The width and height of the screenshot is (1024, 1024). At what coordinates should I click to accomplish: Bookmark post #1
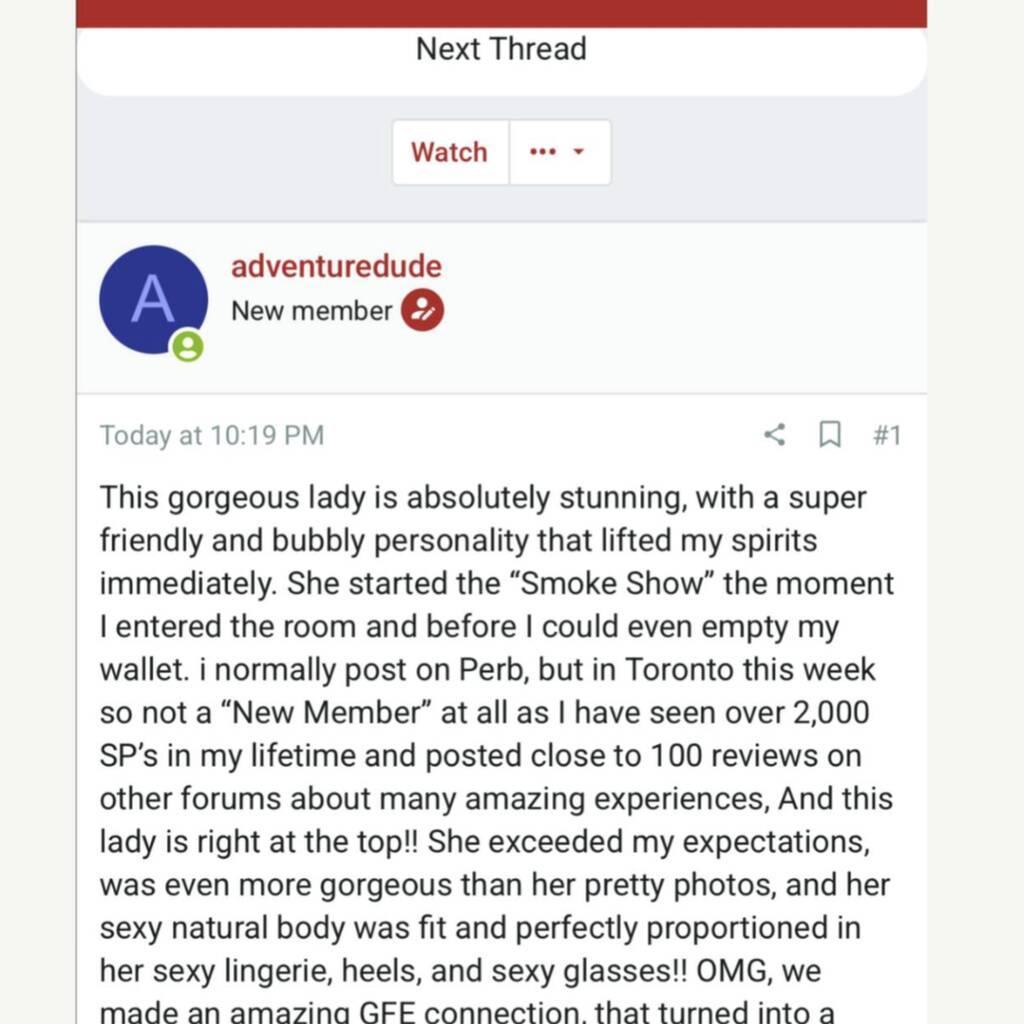829,434
